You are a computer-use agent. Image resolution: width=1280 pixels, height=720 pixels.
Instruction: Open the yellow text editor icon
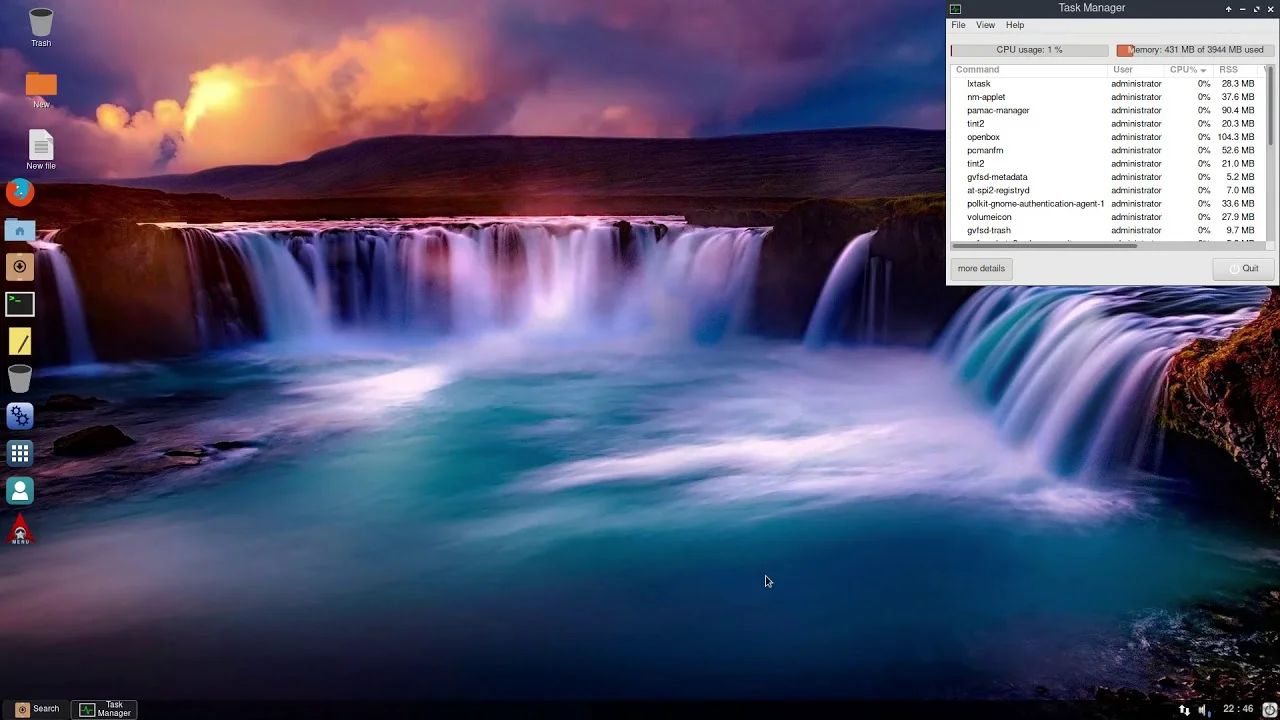20,342
